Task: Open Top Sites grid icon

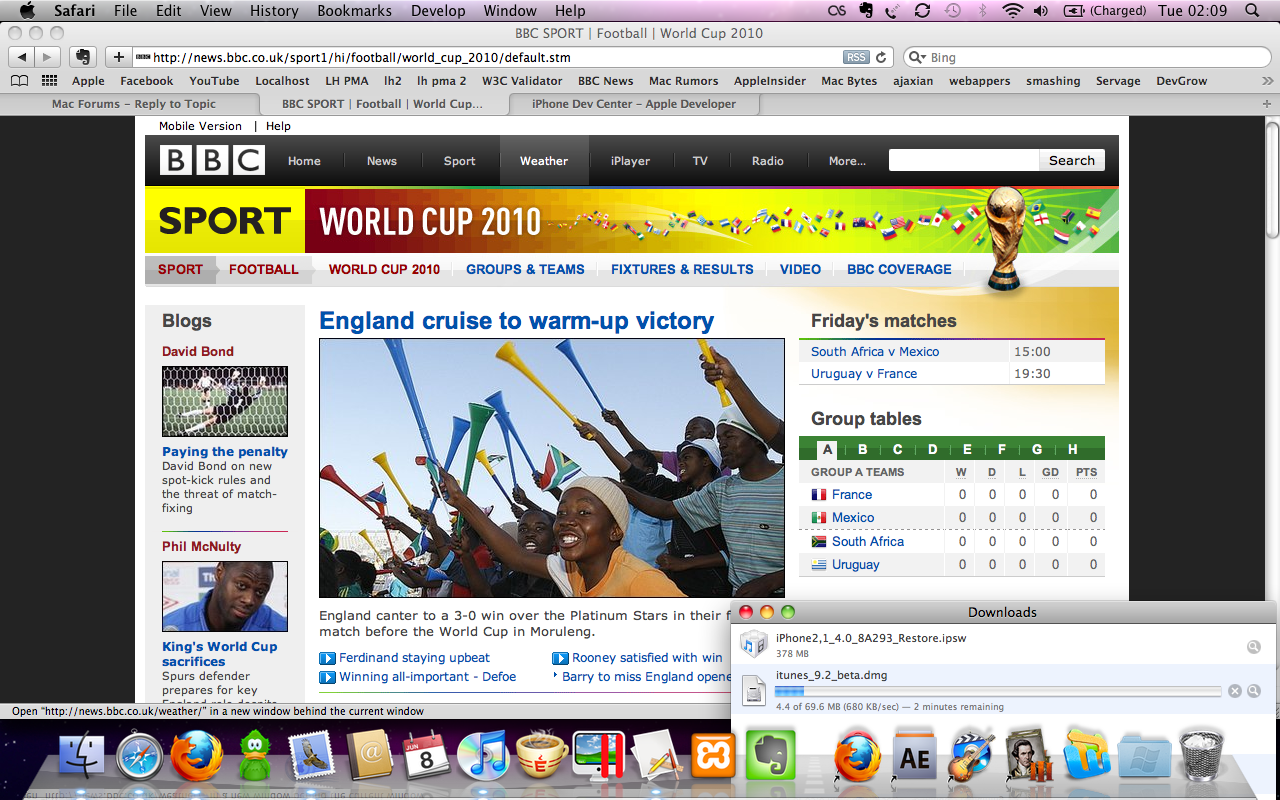Action: (48, 81)
